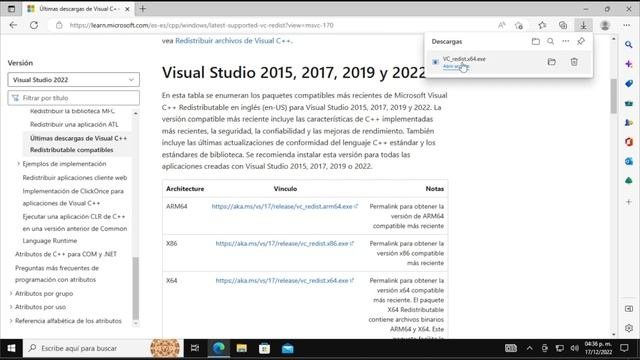Select Redistribuir aplicaciones cliente web

click(75, 178)
